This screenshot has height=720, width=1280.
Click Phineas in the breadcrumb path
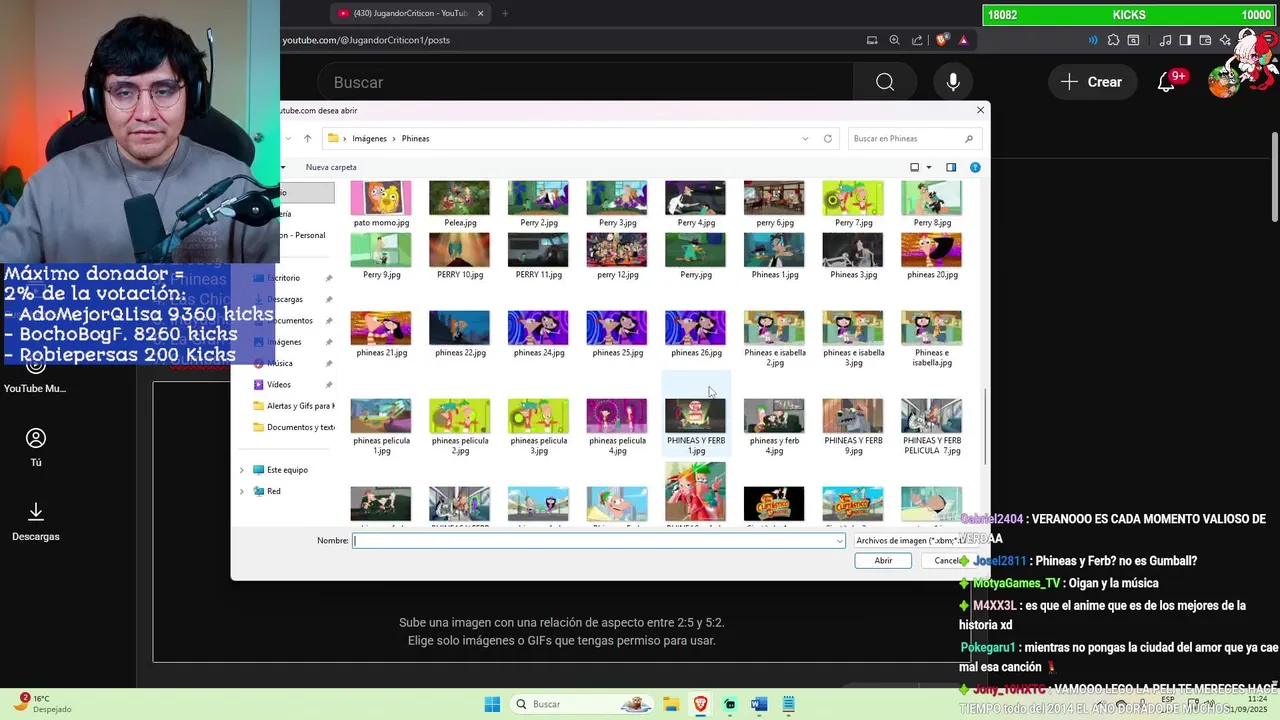415,138
